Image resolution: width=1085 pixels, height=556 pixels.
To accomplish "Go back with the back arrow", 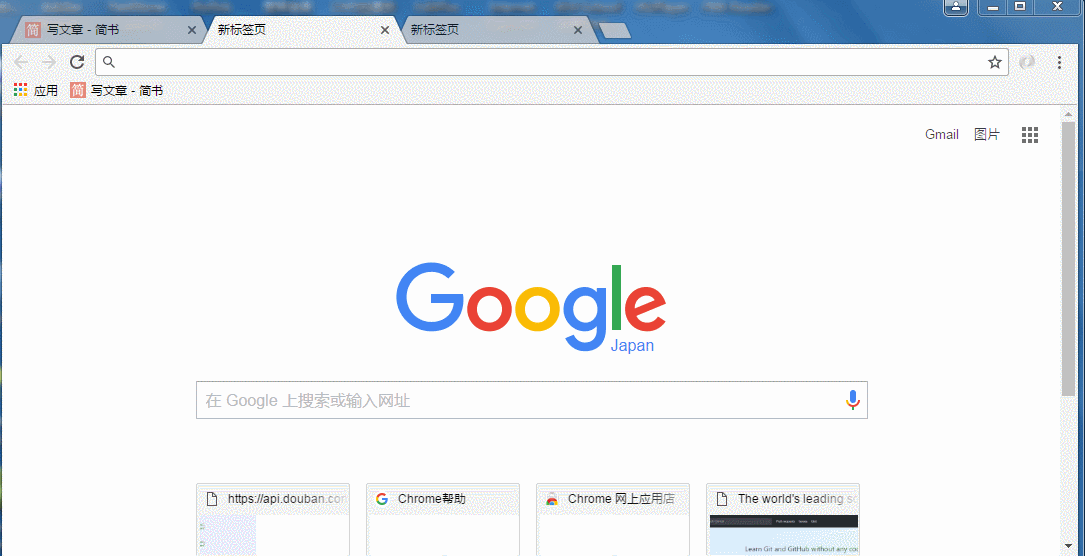I will pos(21,62).
